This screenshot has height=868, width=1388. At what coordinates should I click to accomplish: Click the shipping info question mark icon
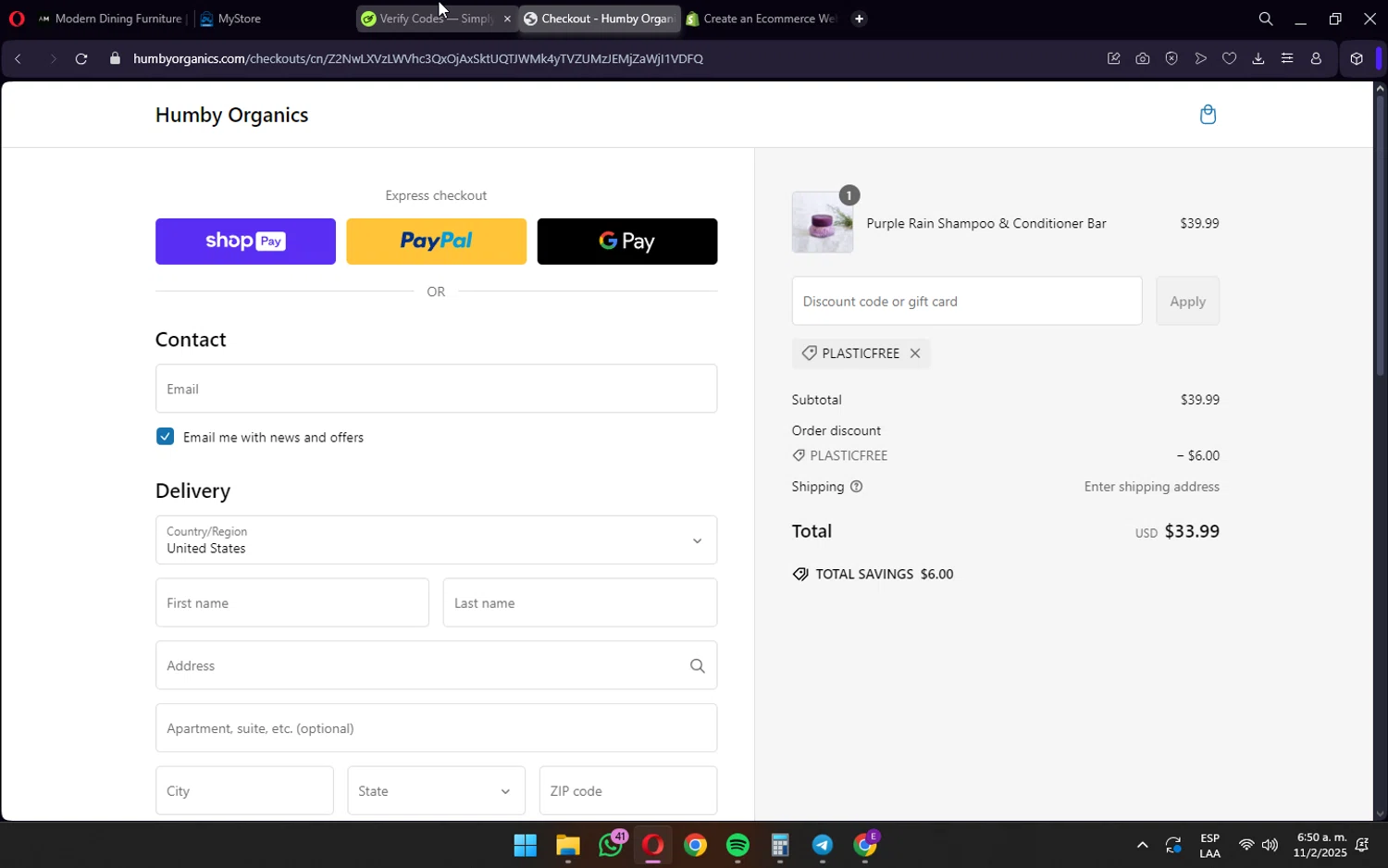(856, 487)
